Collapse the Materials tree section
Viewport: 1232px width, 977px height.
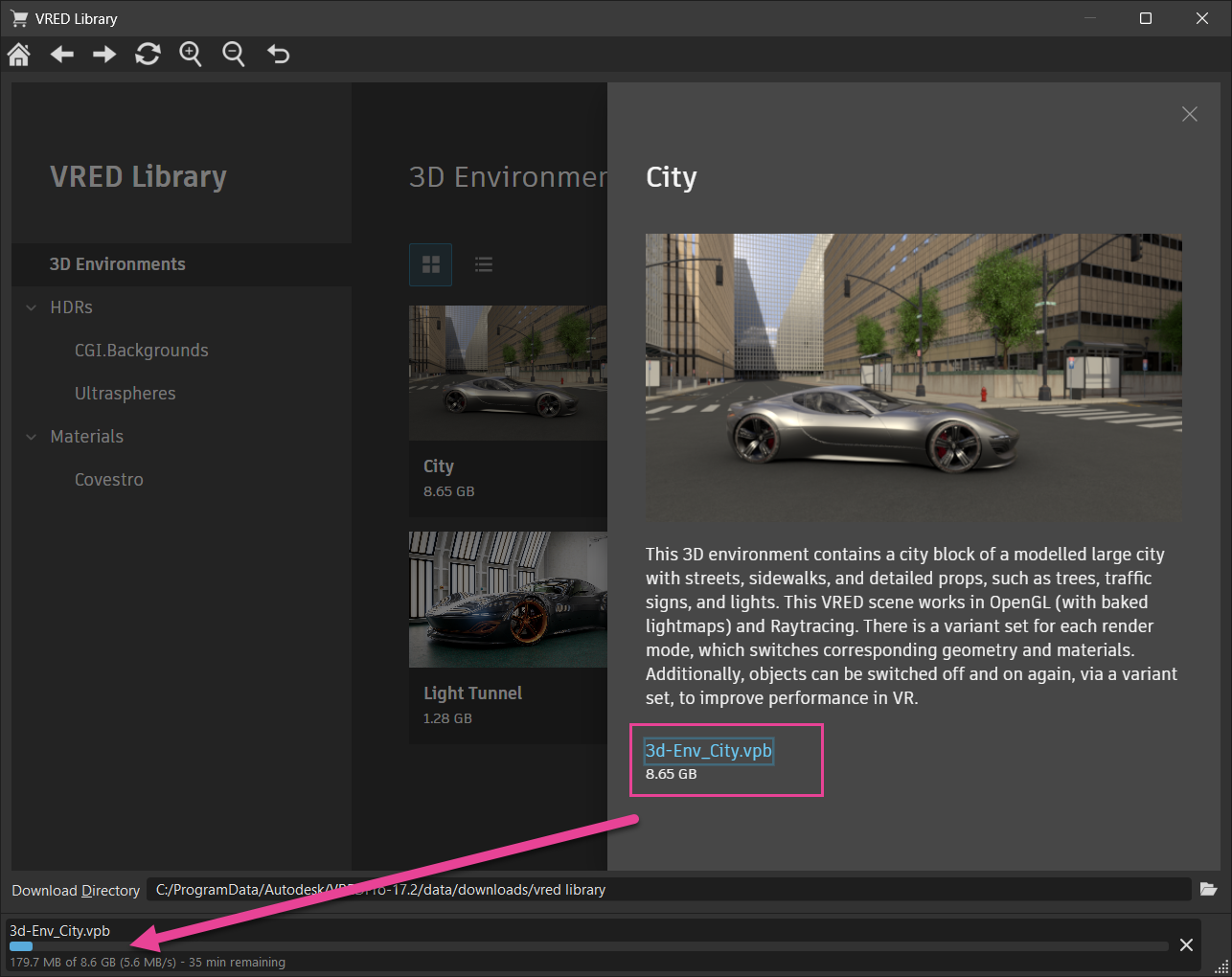point(32,437)
